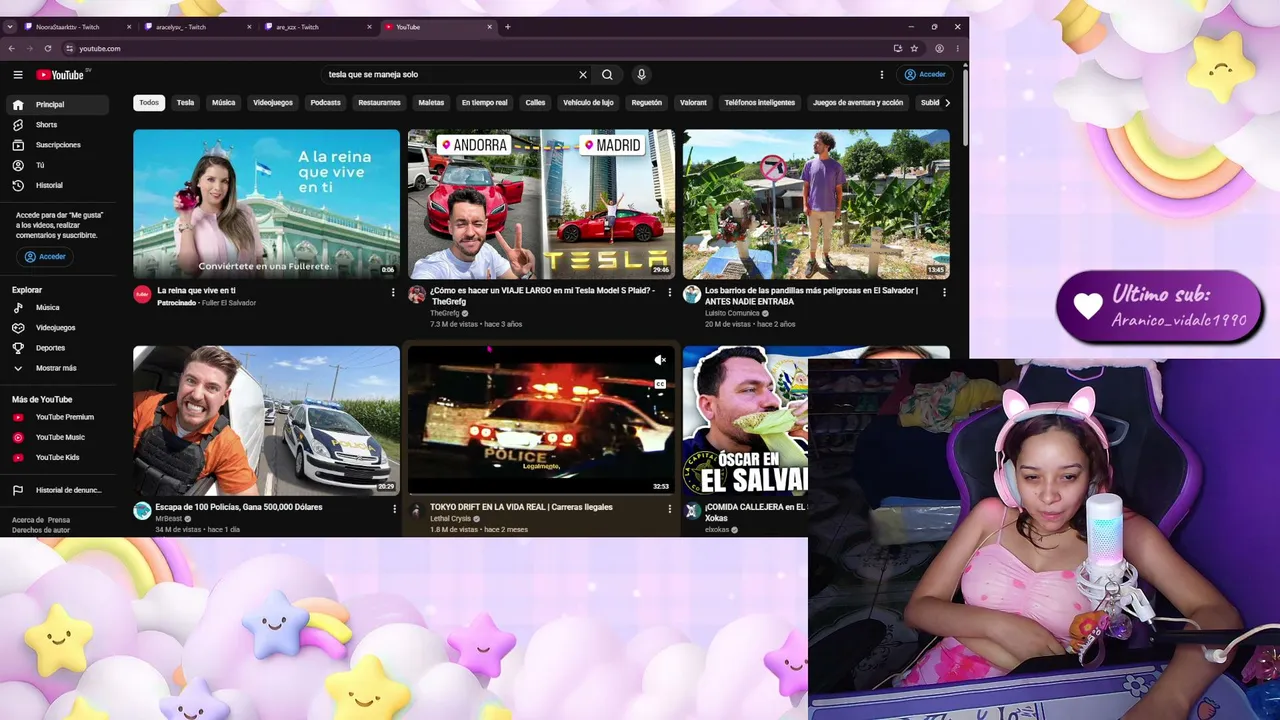Select the Tesla filter chip

(x=185, y=103)
